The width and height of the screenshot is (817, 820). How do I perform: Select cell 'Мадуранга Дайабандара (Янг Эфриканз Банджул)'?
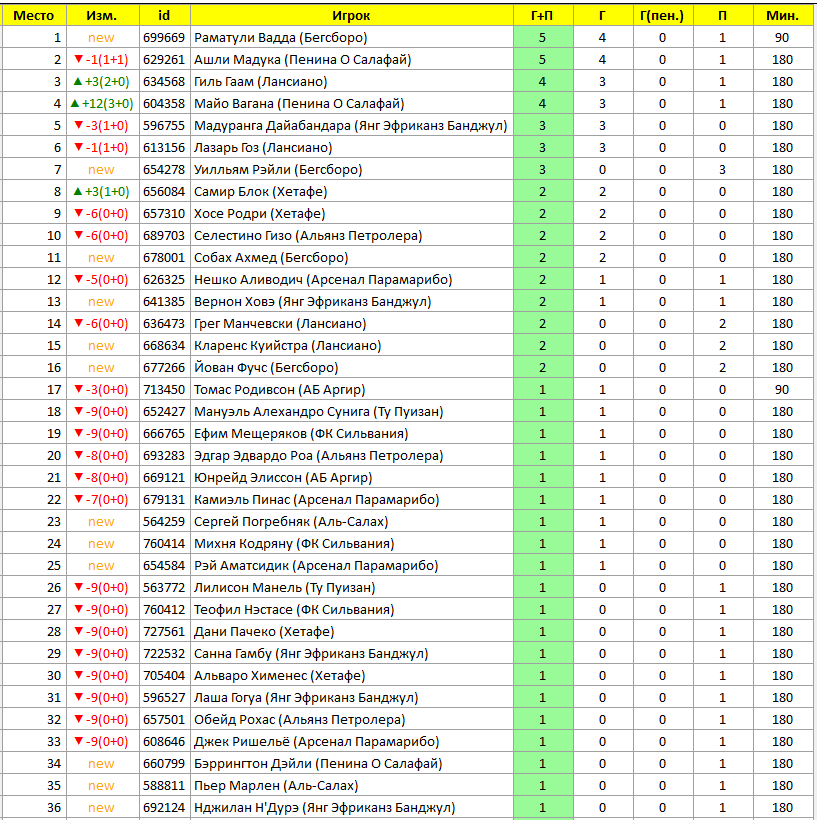(x=351, y=126)
